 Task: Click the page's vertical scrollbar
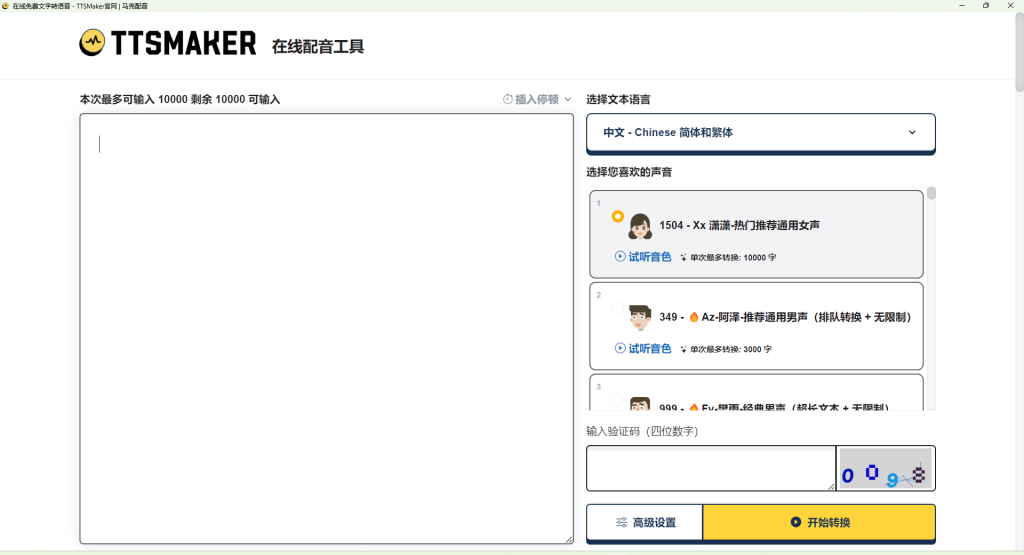click(x=1019, y=52)
